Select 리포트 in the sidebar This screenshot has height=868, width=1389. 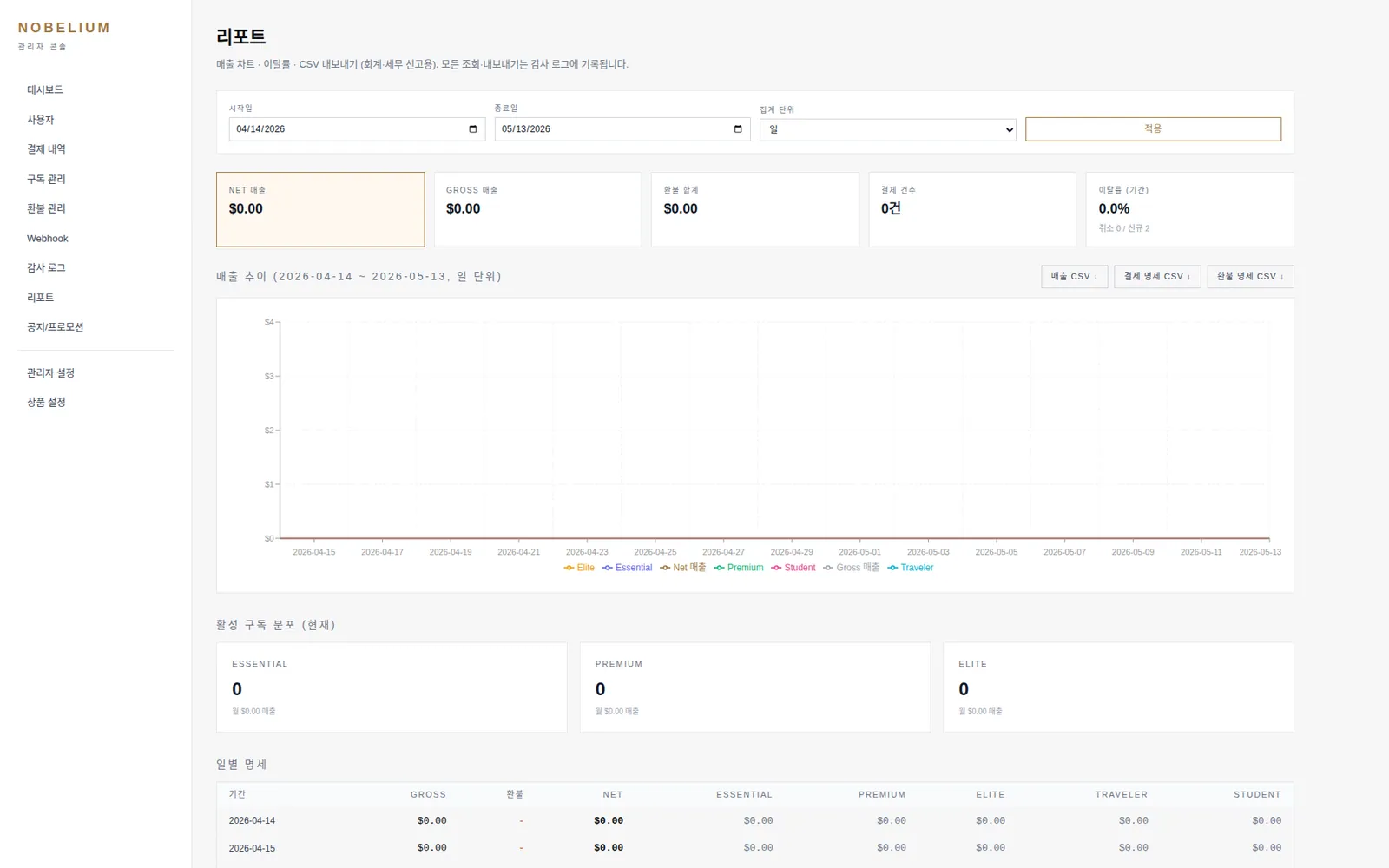pyautogui.click(x=41, y=298)
